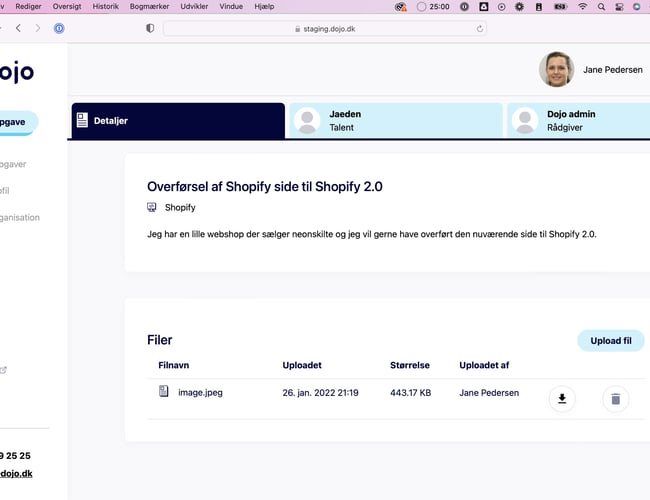Click the browser back arrow
This screenshot has width=650, height=500.
click(x=18, y=28)
